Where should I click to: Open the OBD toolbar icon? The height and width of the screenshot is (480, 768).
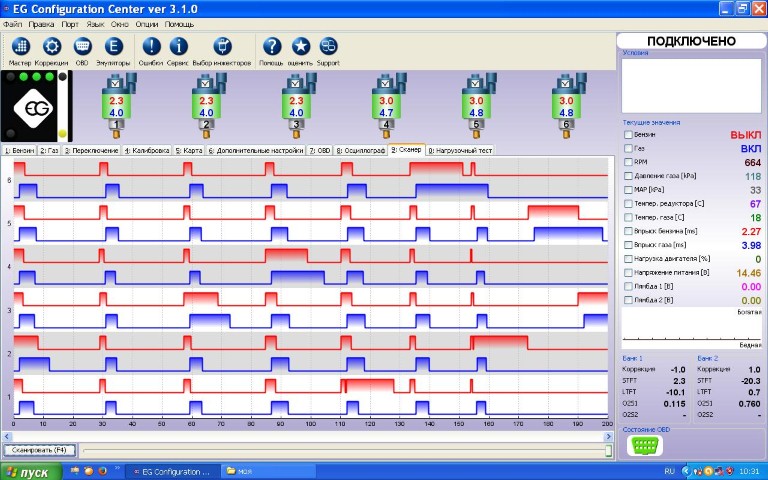pos(83,46)
